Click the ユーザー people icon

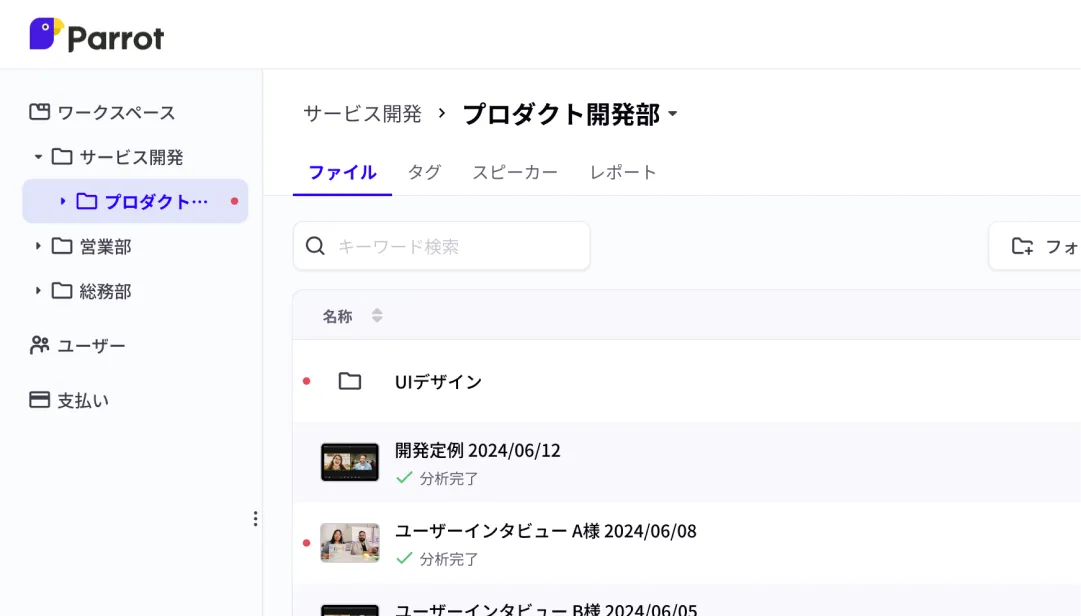tap(39, 345)
